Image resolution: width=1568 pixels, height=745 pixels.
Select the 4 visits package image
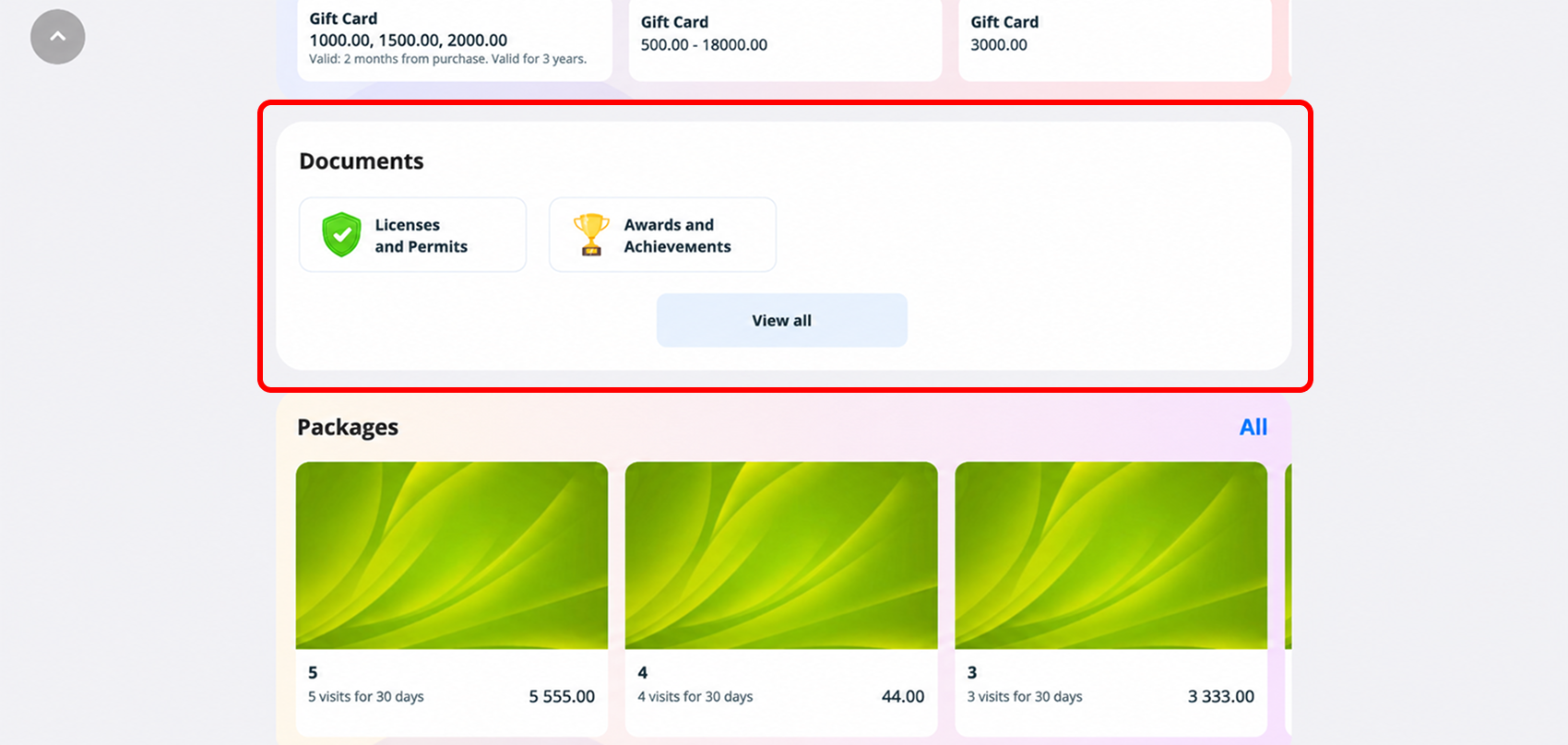coord(781,555)
